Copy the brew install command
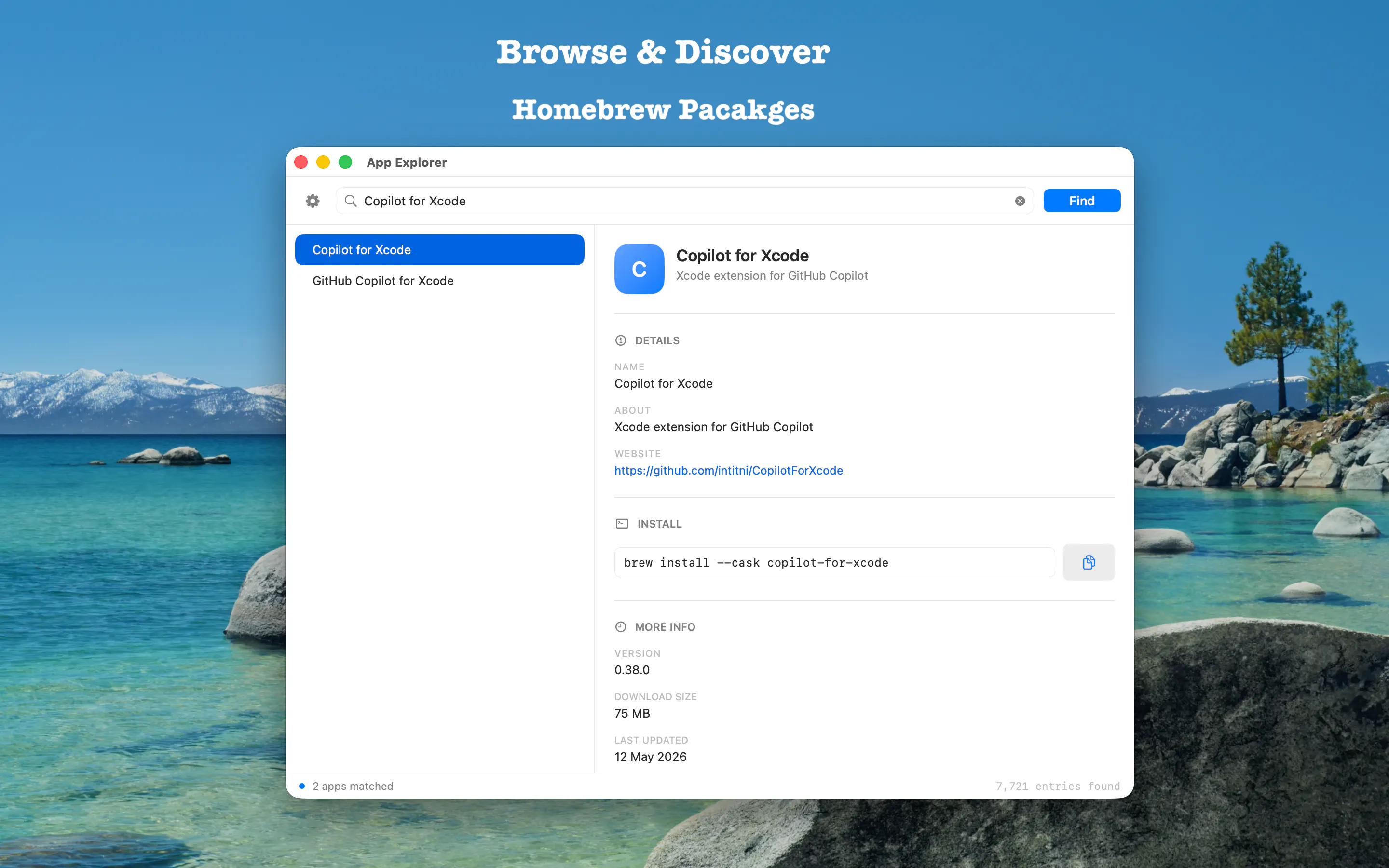The image size is (1389, 868). pos(1088,562)
